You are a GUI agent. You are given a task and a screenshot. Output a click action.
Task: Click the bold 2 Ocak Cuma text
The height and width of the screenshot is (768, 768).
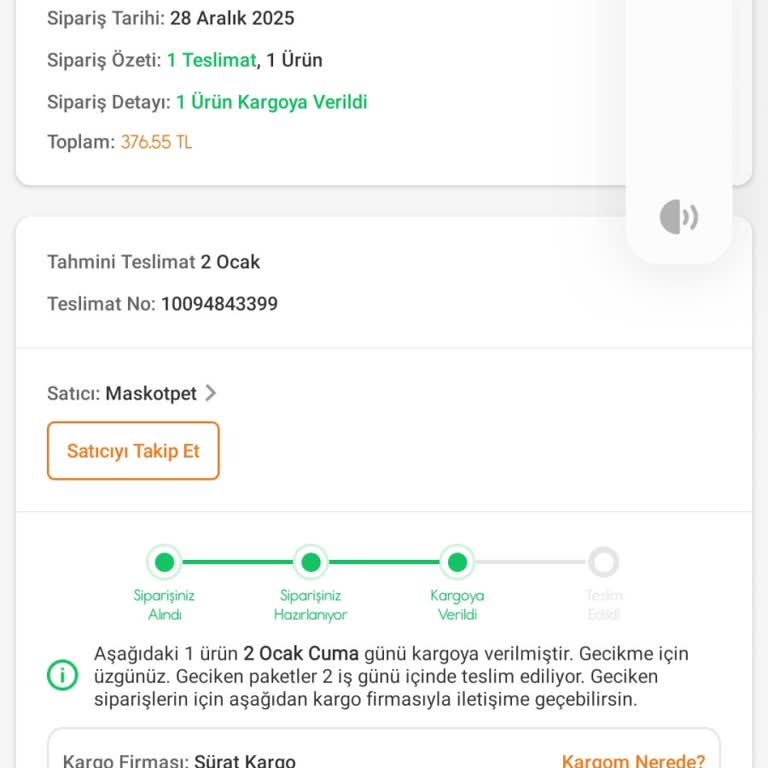(300, 654)
